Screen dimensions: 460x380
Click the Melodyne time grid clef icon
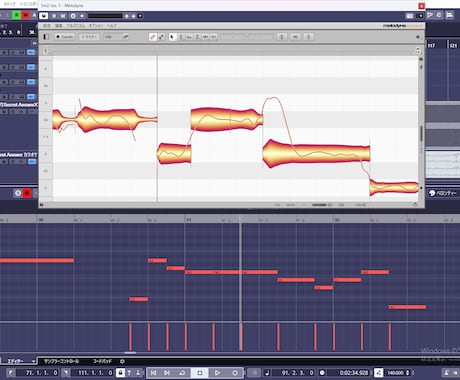[46, 51]
